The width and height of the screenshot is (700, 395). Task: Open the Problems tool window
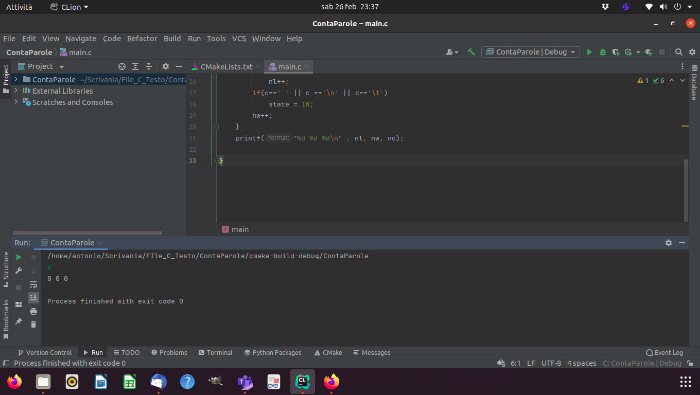(169, 353)
